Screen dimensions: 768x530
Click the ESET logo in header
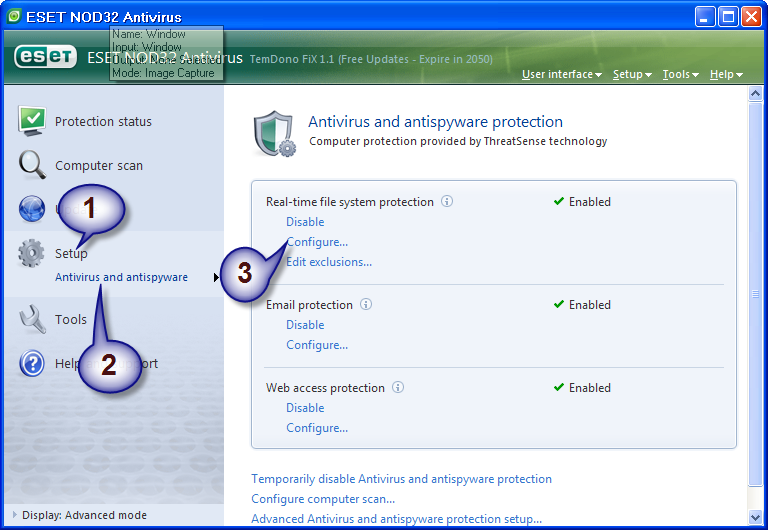(x=46, y=57)
